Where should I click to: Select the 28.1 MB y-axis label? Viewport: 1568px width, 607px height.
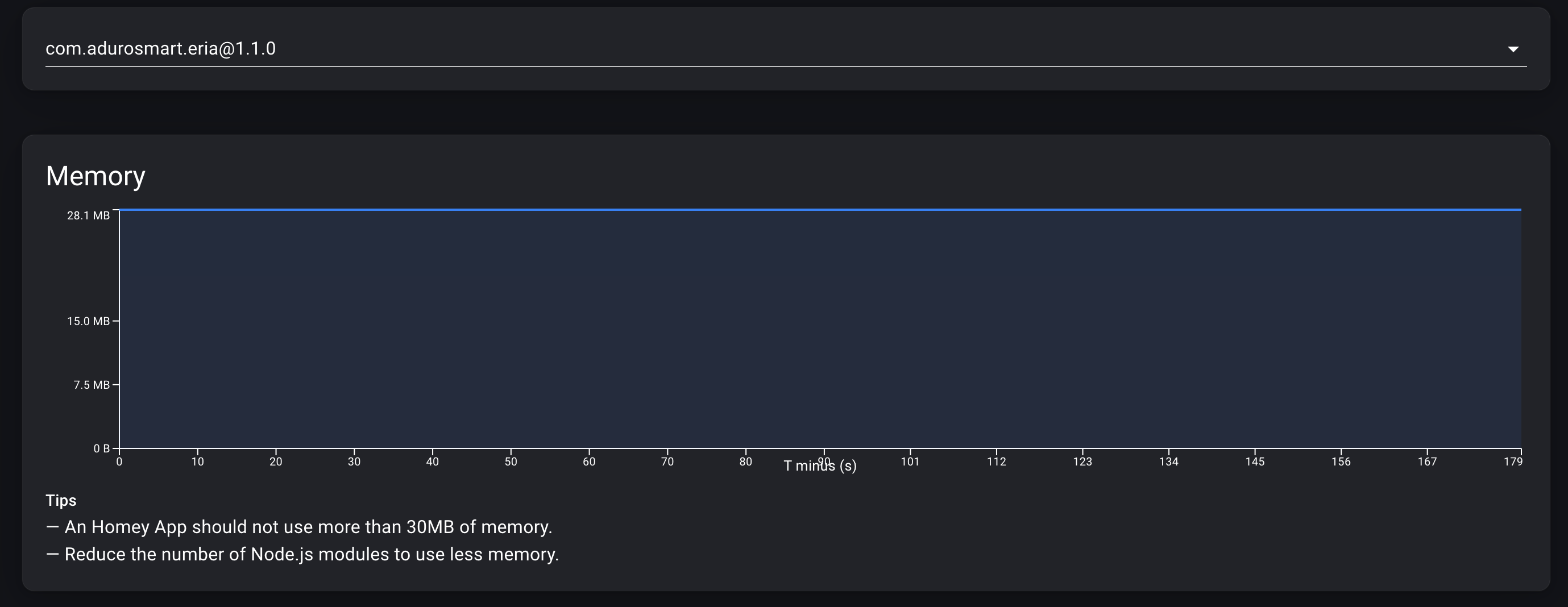click(88, 216)
